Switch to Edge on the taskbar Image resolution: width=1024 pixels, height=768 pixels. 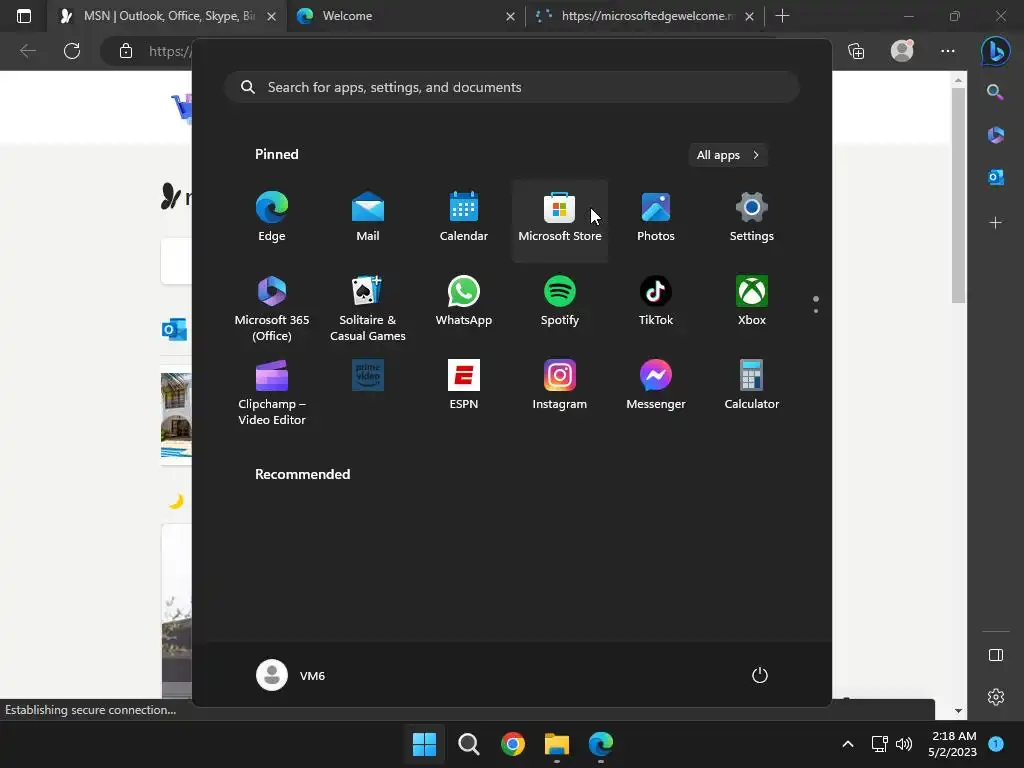[601, 744]
